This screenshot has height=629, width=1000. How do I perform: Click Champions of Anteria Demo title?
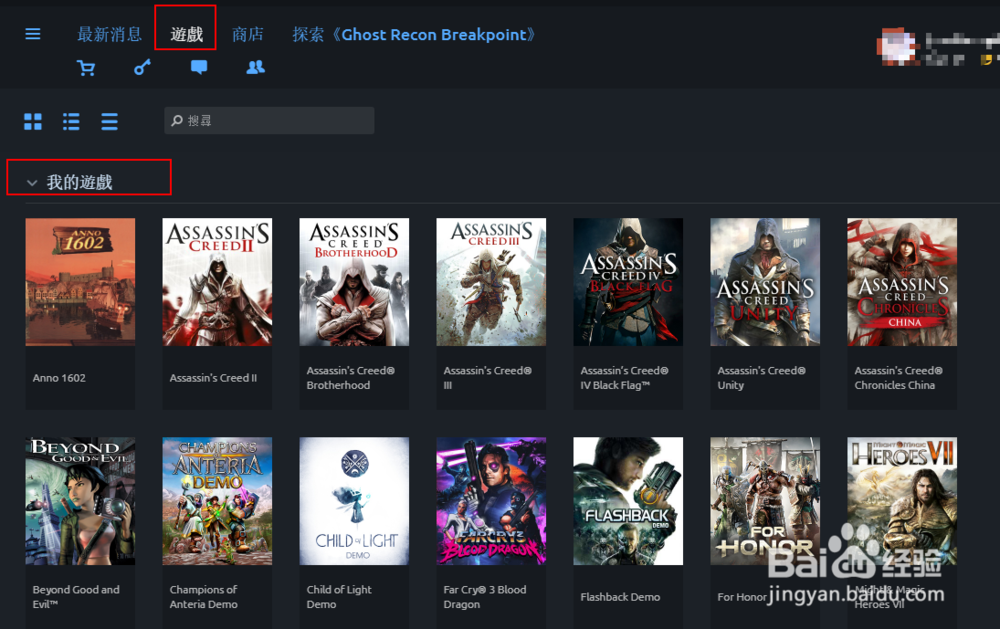pyautogui.click(x=203, y=596)
